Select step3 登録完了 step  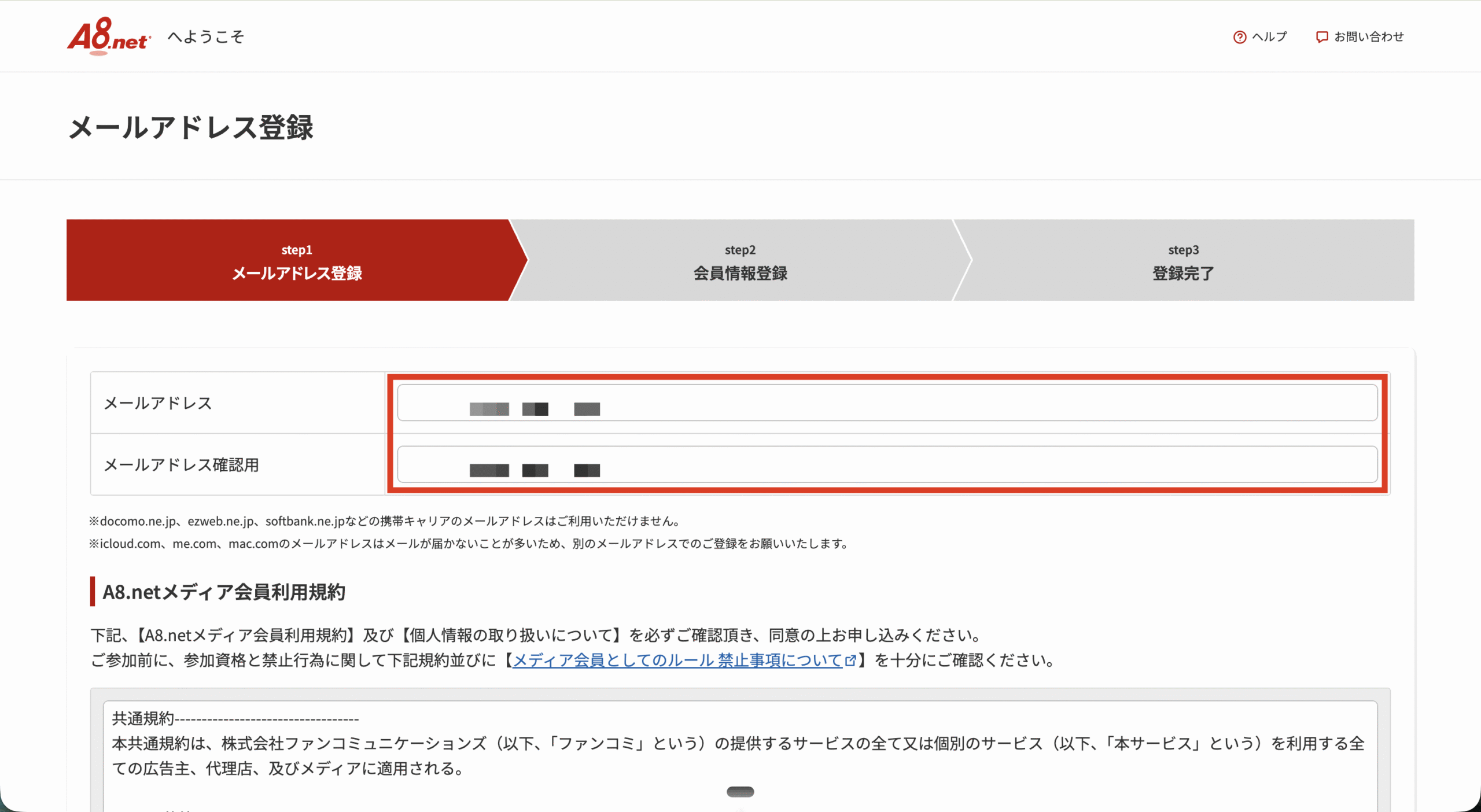pyautogui.click(x=1184, y=260)
